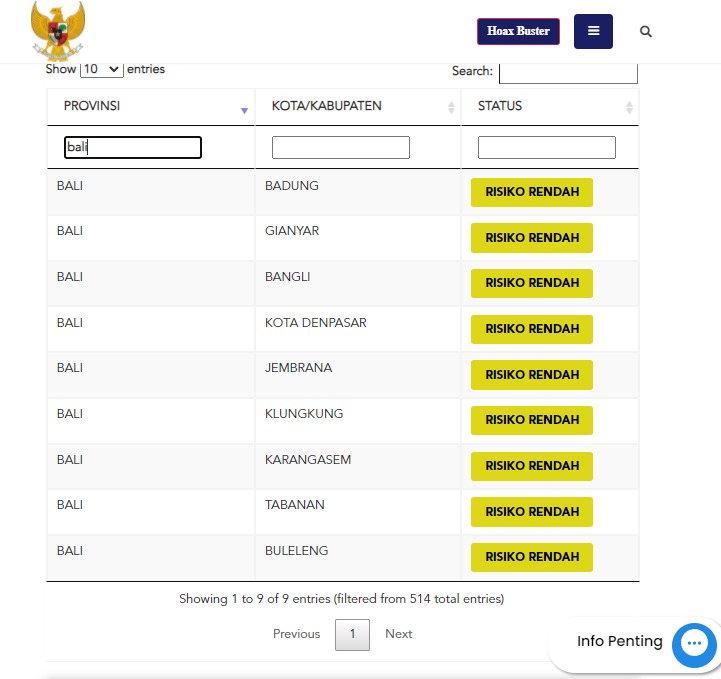The width and height of the screenshot is (721, 679).
Task: Sort table by Provinsi column arrow
Action: [244, 109]
